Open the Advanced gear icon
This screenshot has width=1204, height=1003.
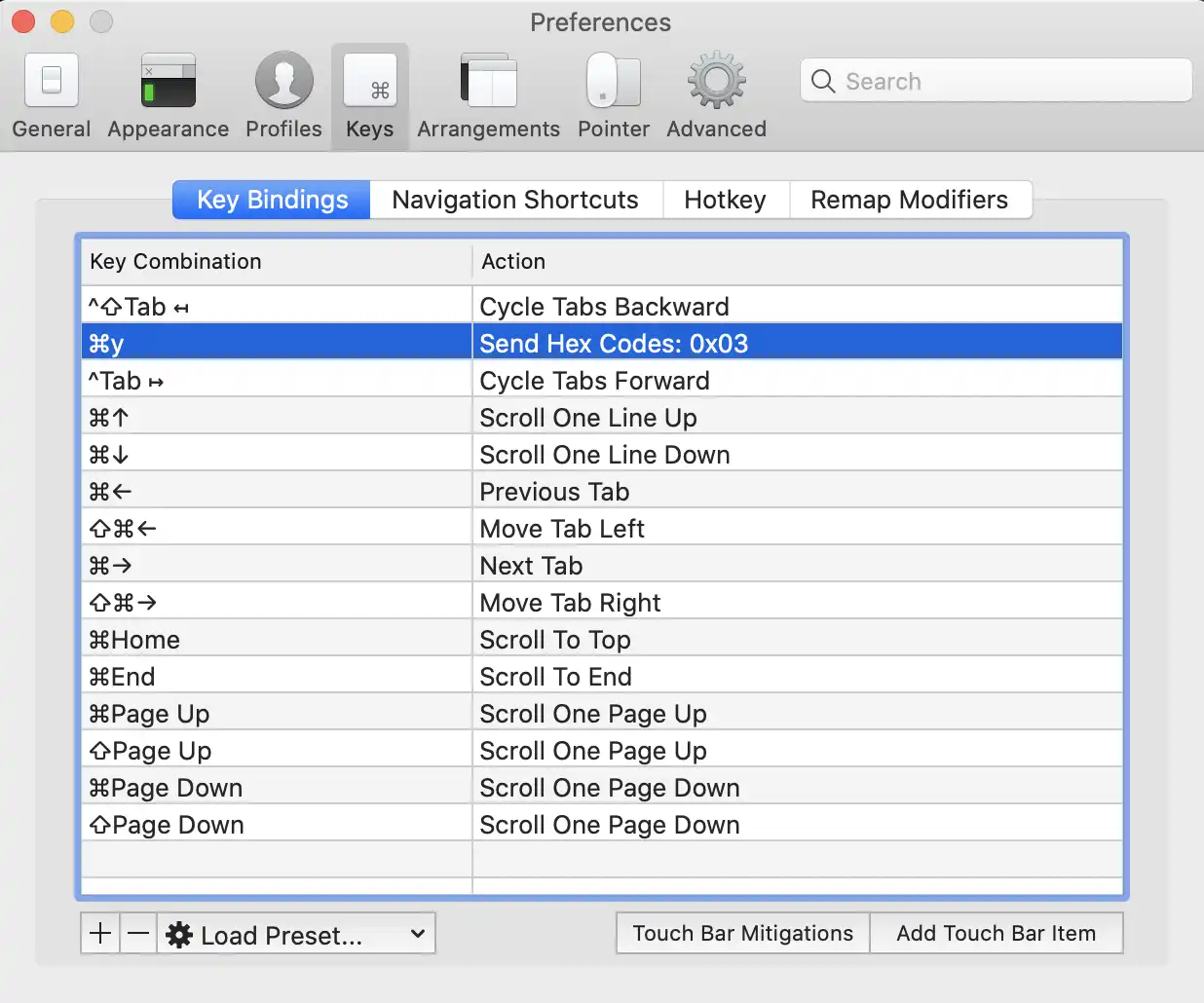(717, 80)
